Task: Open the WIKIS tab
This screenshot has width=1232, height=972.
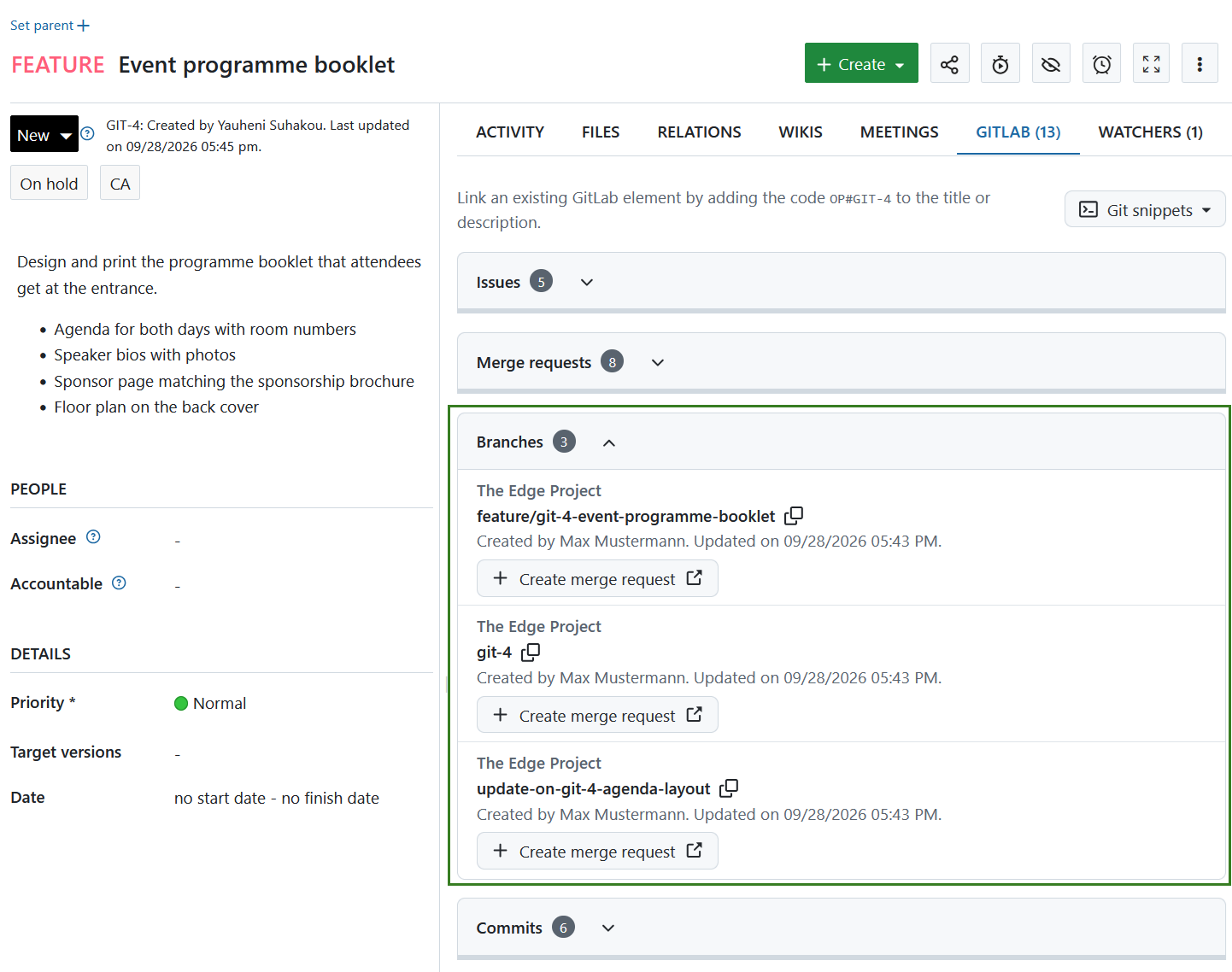Action: (x=801, y=132)
